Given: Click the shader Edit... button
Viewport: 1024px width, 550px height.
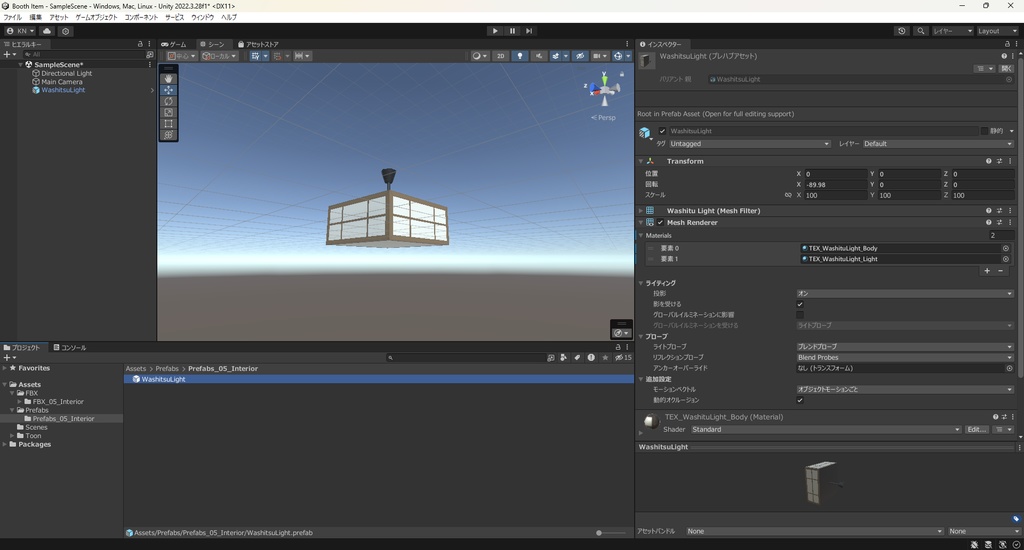Looking at the screenshot, I should pos(976,429).
